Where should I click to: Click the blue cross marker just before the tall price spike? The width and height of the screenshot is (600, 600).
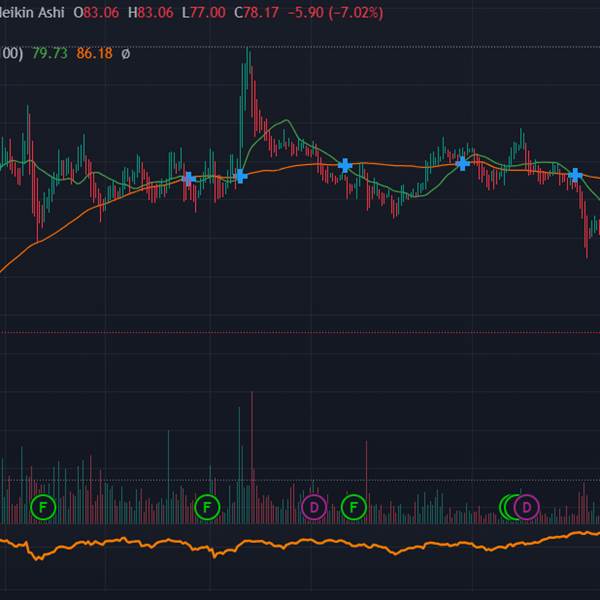[x=241, y=176]
